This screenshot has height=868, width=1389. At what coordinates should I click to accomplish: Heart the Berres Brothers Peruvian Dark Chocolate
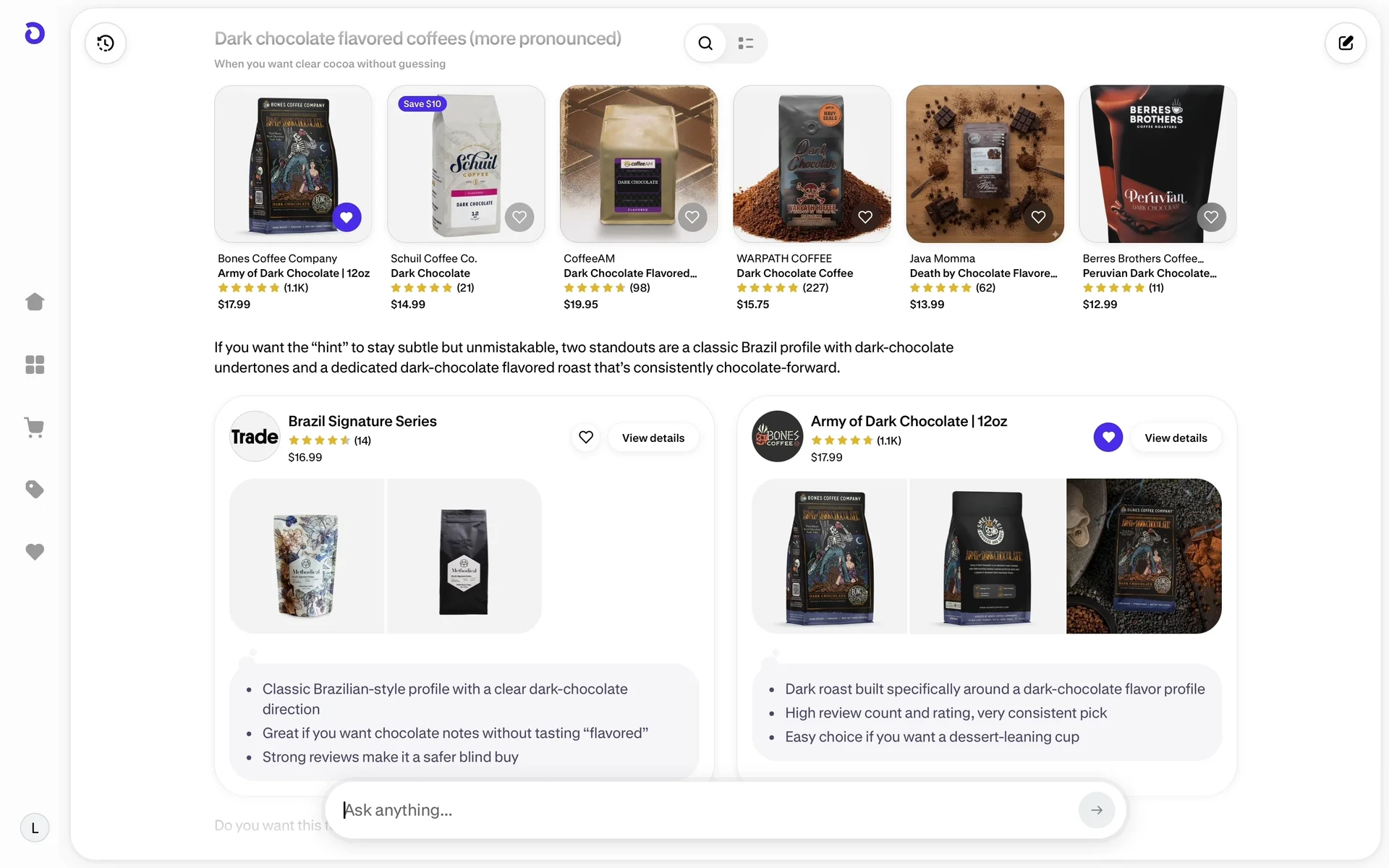pos(1211,217)
